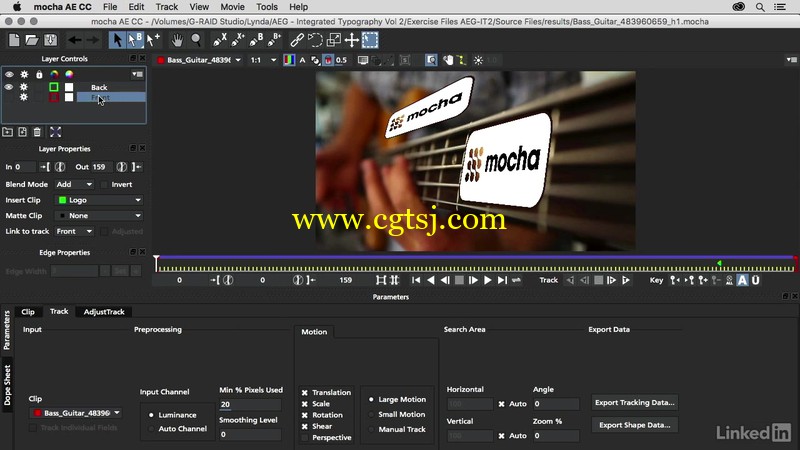Click the Back layer green outline color
The image size is (800, 450).
(x=54, y=87)
